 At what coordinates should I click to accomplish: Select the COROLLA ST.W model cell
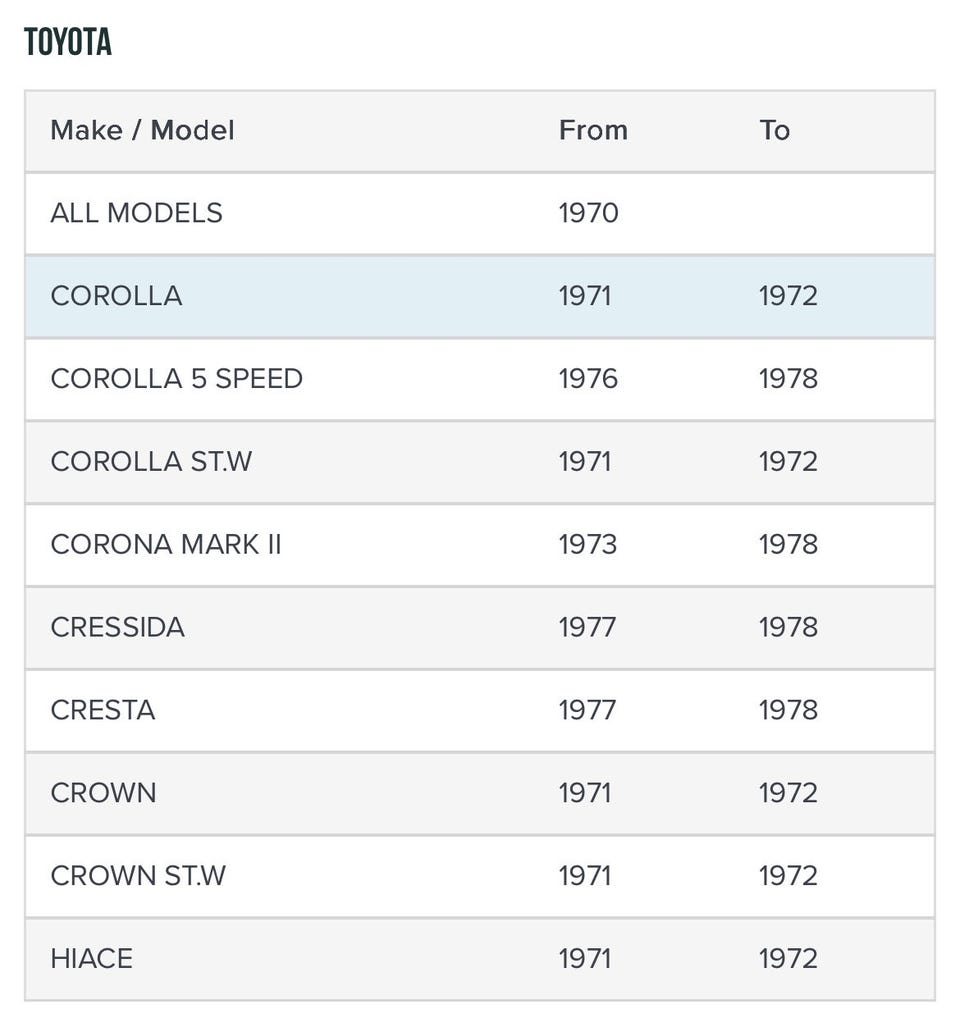click(151, 462)
